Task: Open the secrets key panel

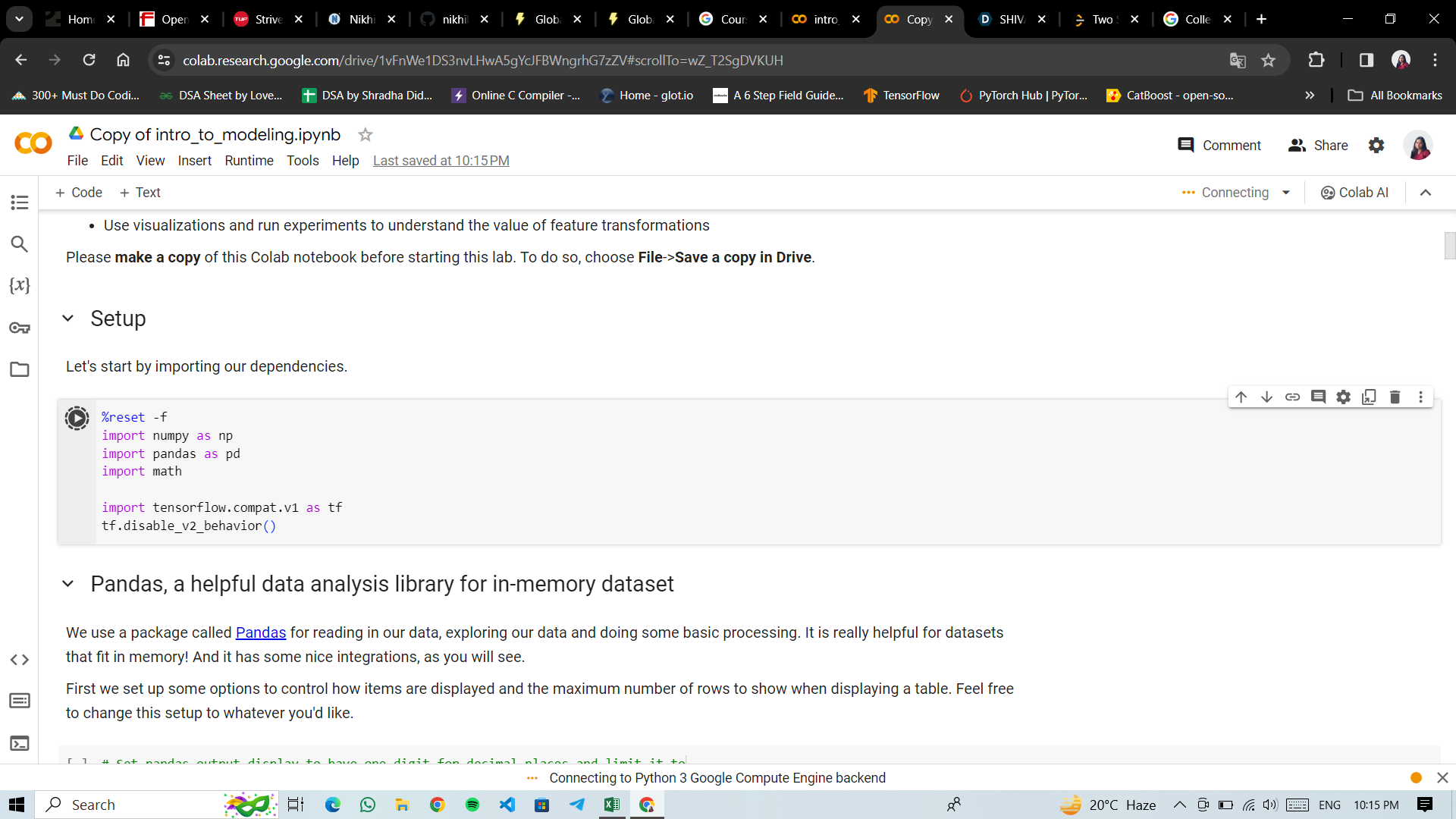Action: pos(20,328)
